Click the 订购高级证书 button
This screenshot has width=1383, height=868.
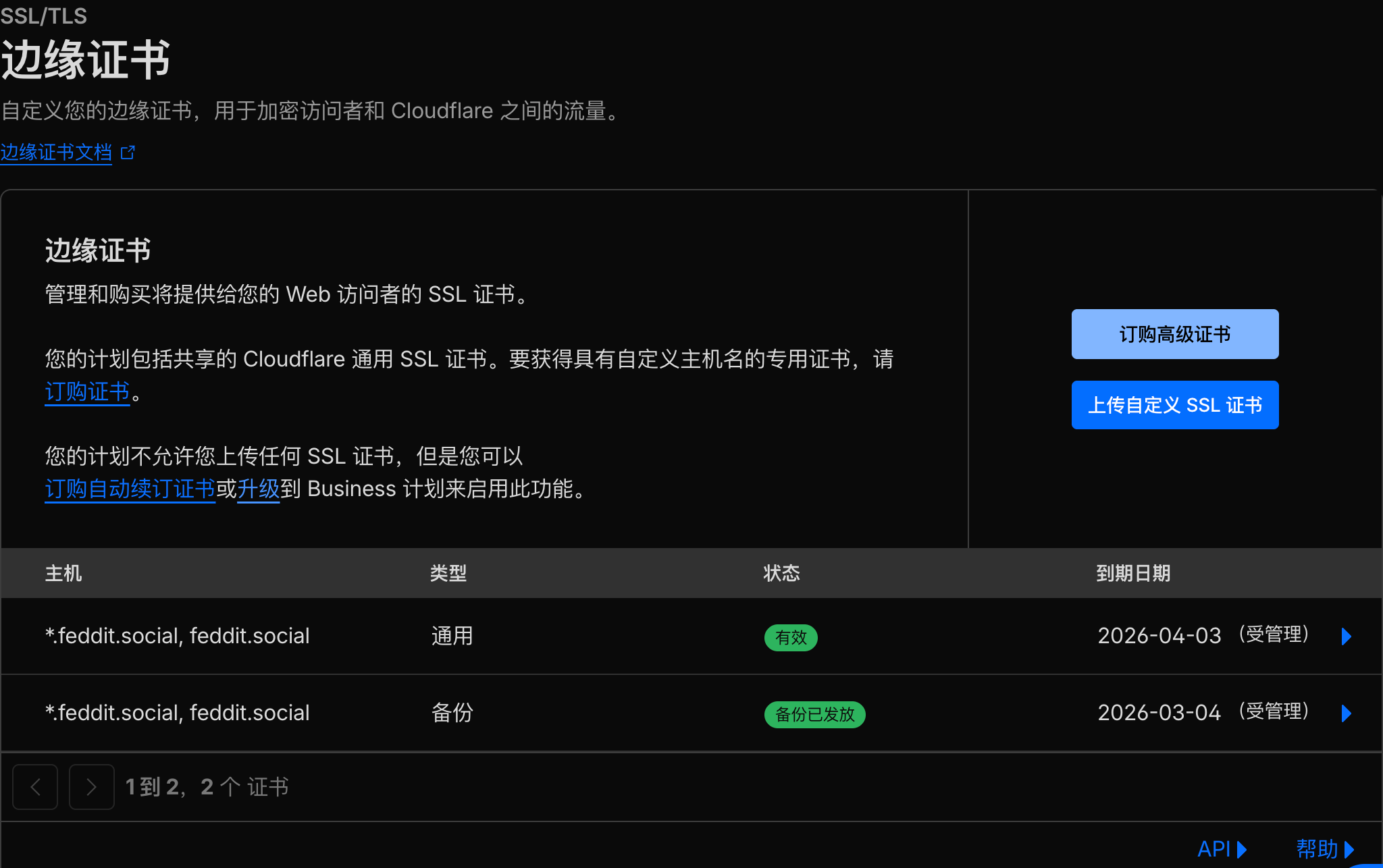pos(1174,334)
